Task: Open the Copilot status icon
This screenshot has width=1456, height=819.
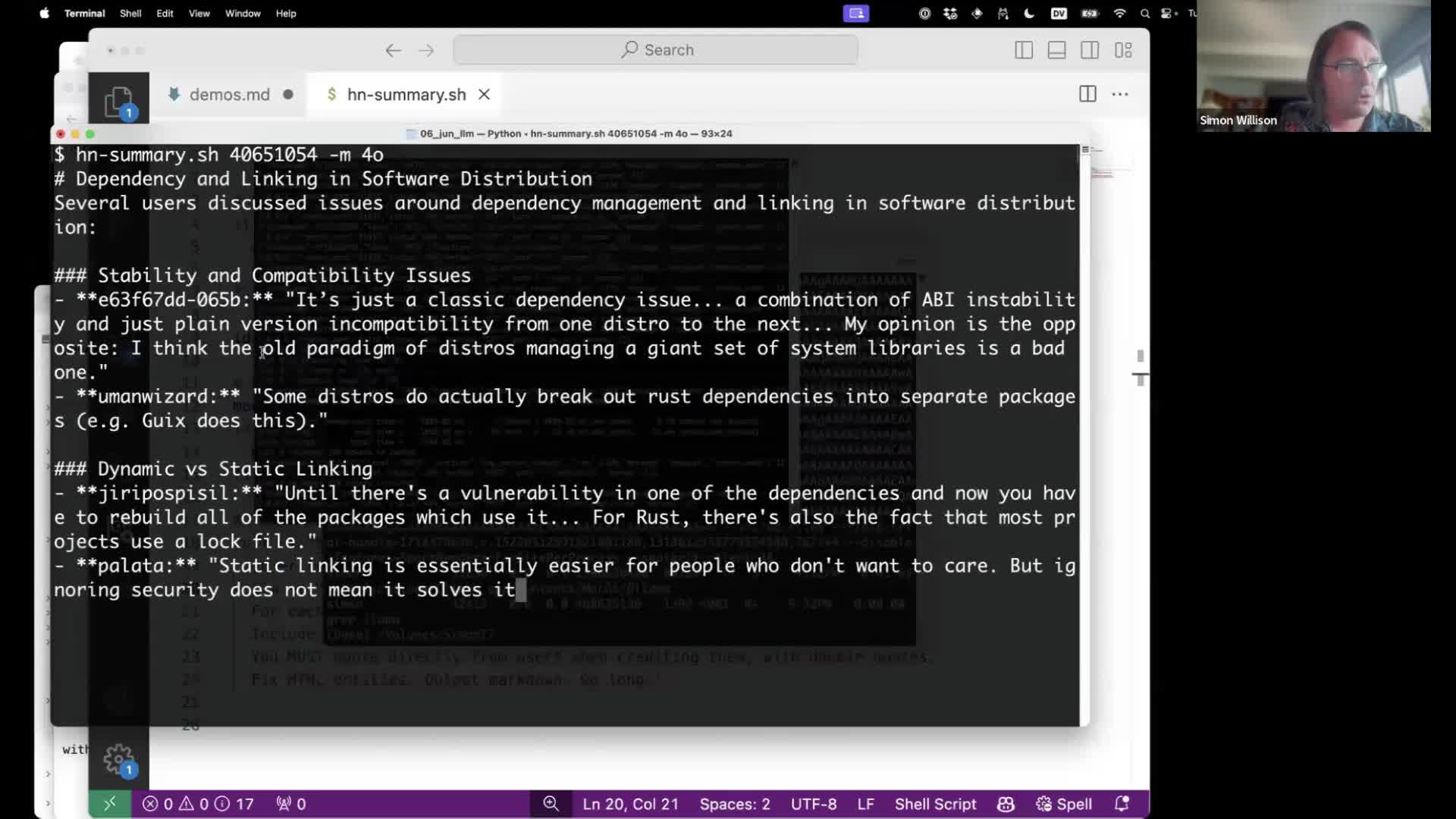Action: [1006, 804]
